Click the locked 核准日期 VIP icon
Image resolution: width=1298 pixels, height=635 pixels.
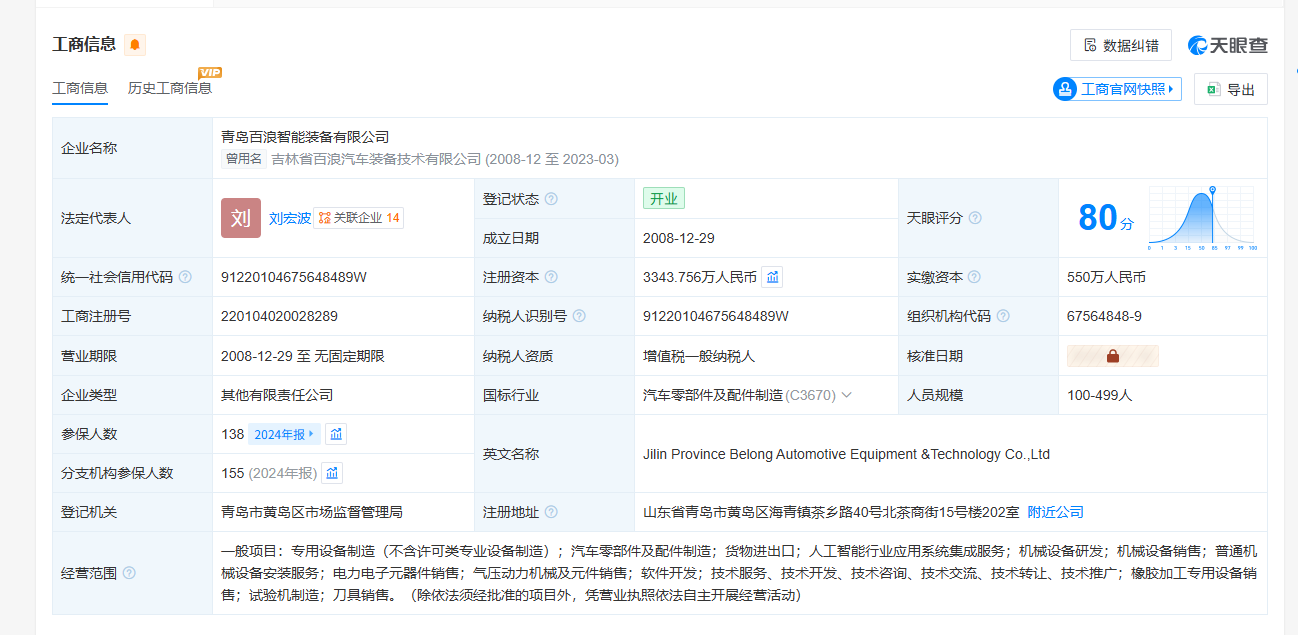point(1112,356)
